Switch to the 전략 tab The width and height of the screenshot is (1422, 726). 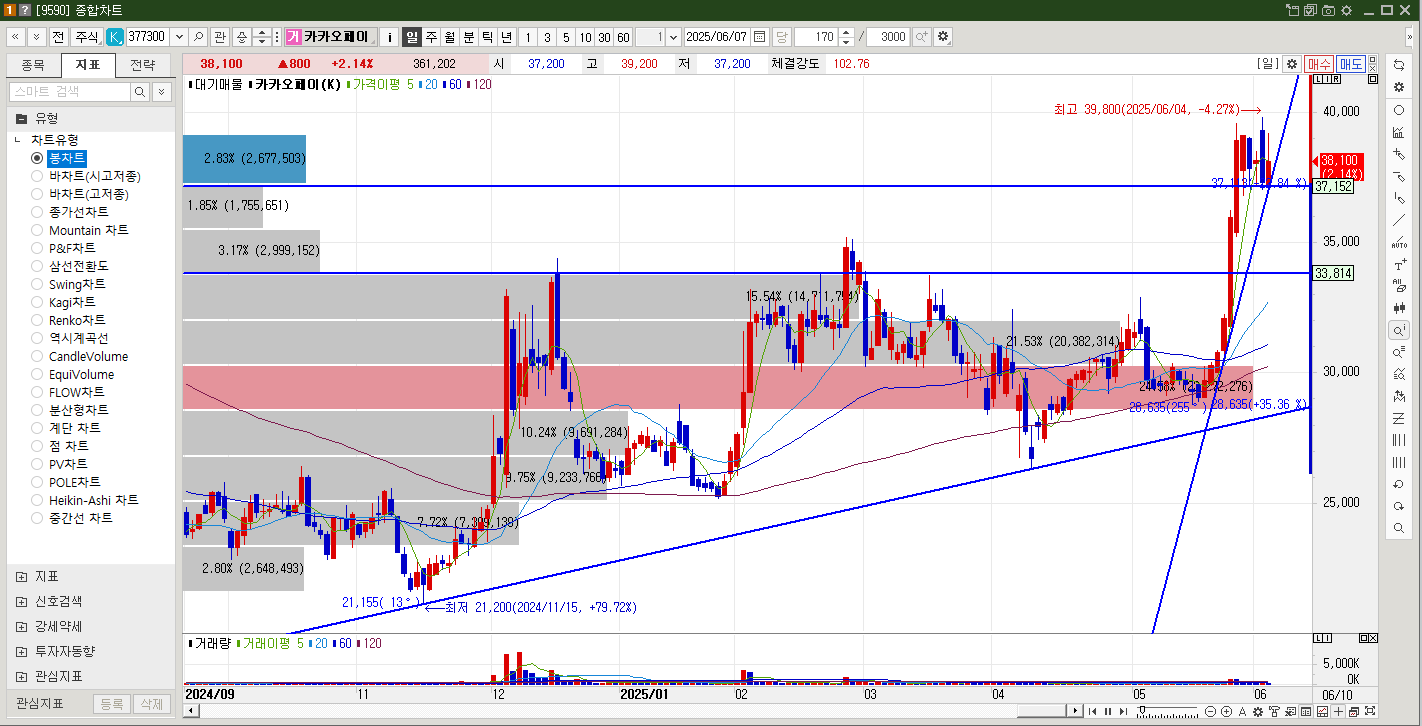143,65
